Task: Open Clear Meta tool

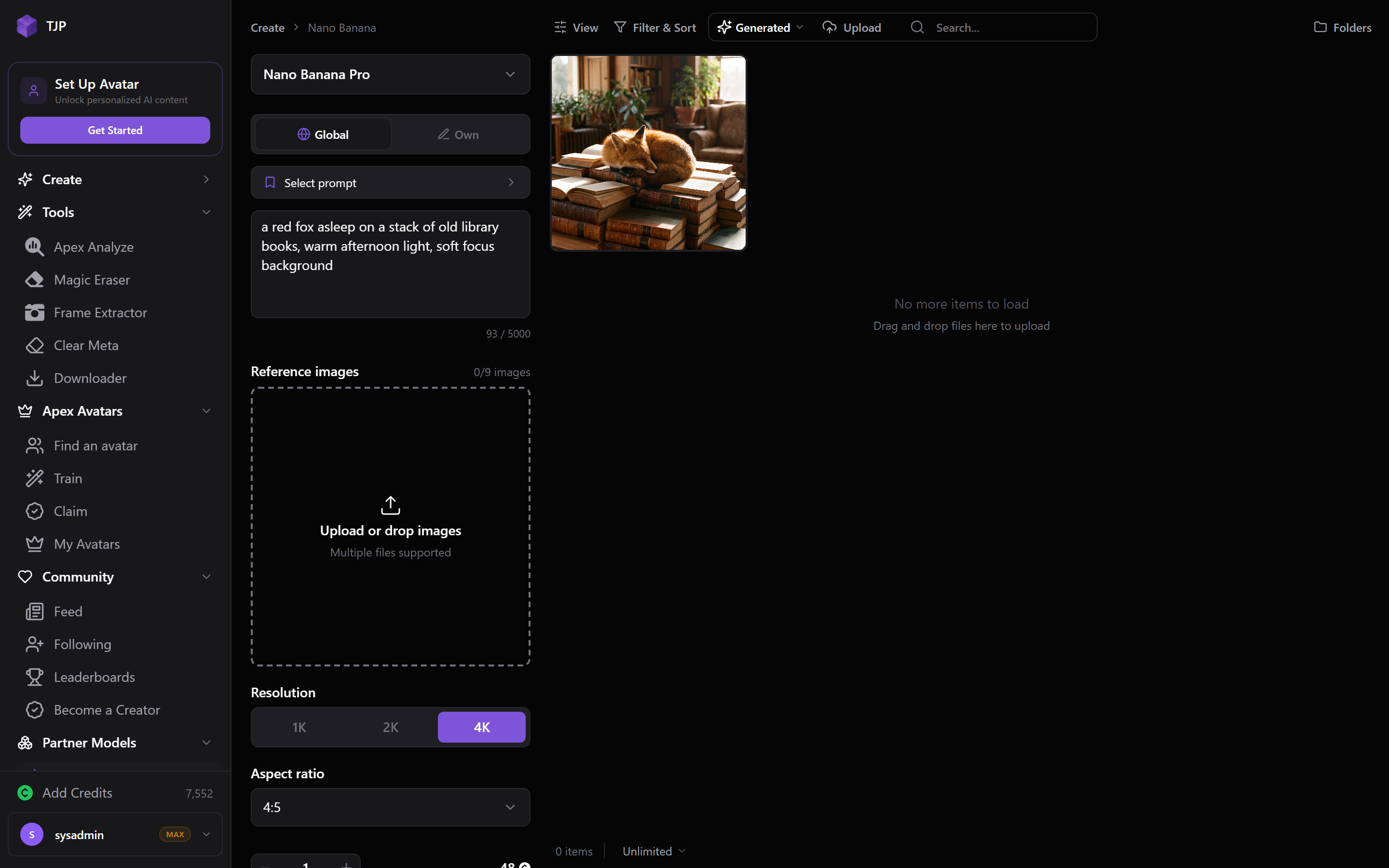Action: coord(86,345)
